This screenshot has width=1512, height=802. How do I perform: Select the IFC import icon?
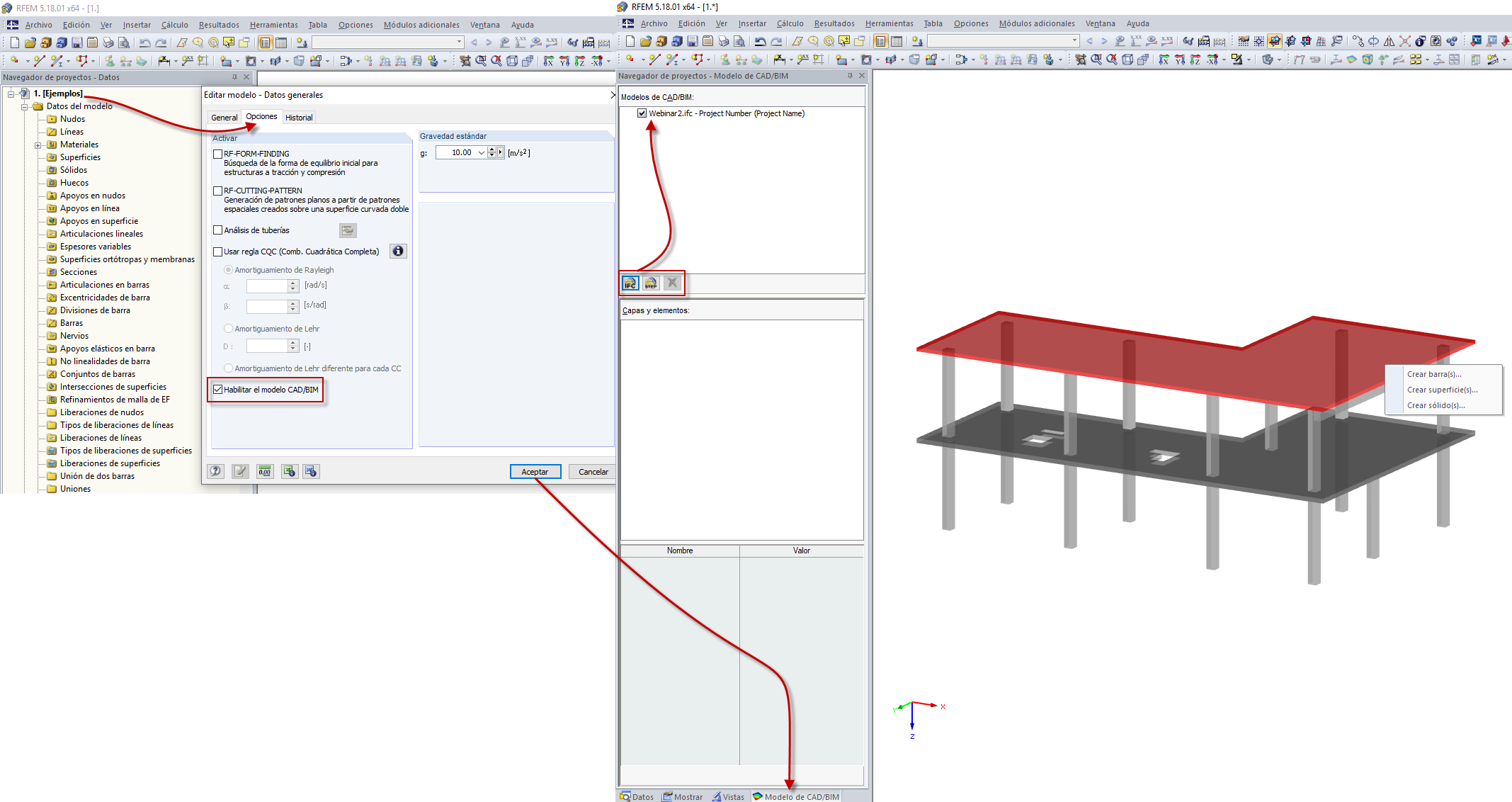[629, 283]
